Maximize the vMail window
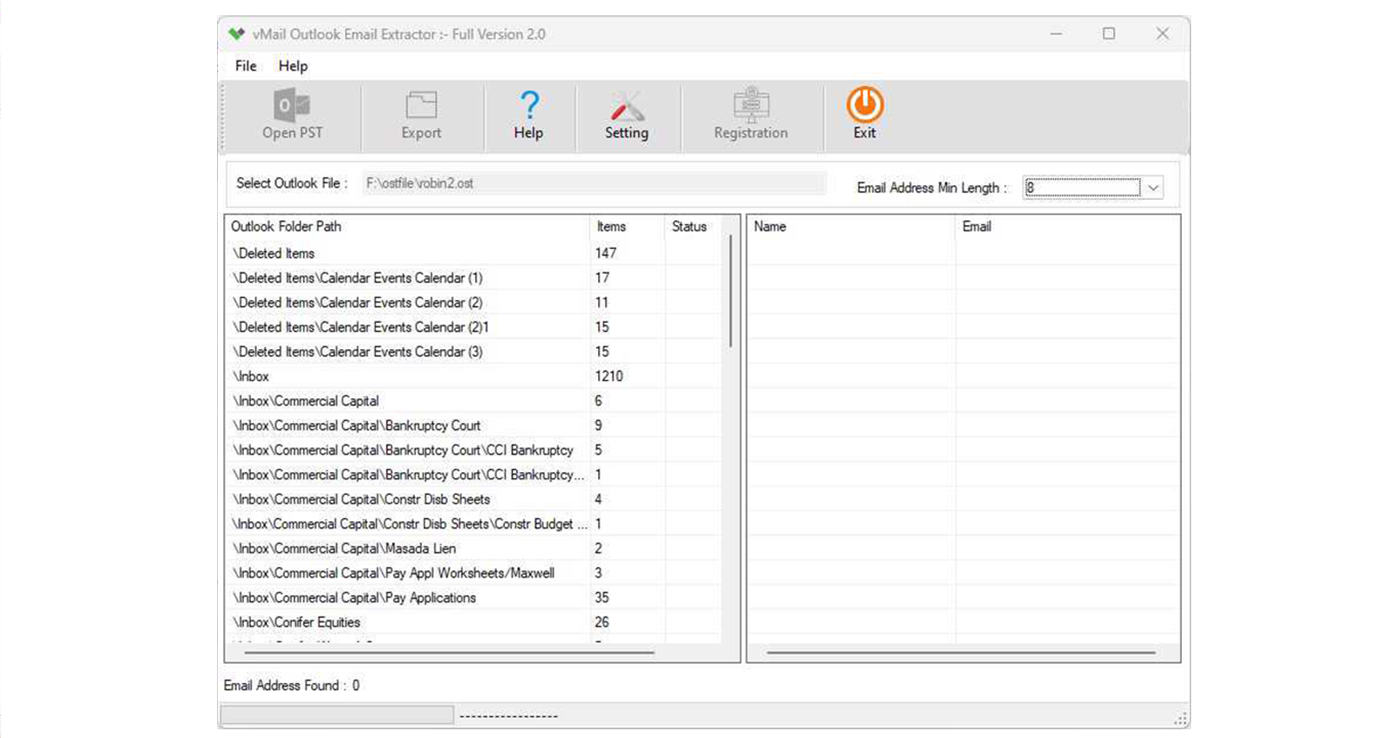 [1109, 34]
